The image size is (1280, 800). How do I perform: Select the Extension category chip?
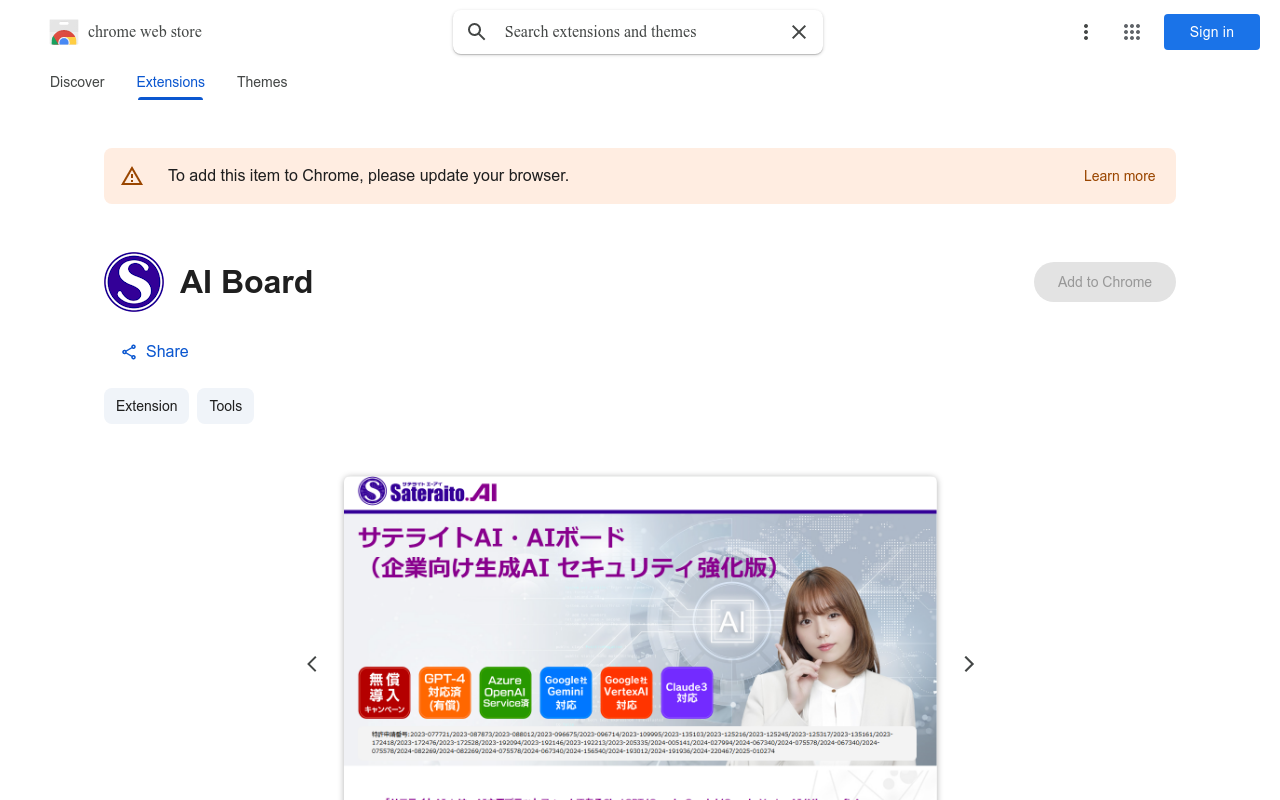tap(146, 406)
